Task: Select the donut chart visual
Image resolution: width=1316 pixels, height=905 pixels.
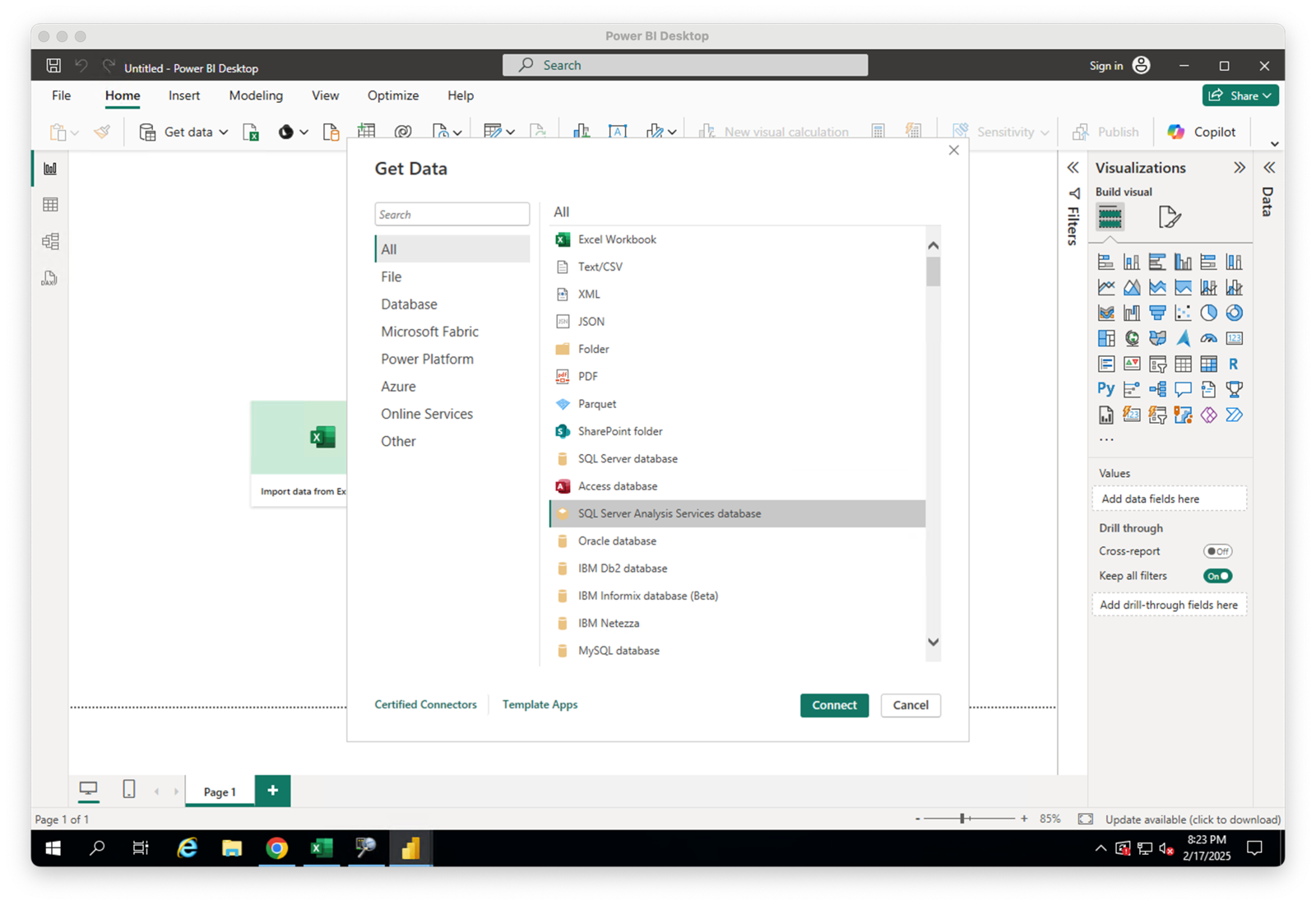Action: point(1234,313)
